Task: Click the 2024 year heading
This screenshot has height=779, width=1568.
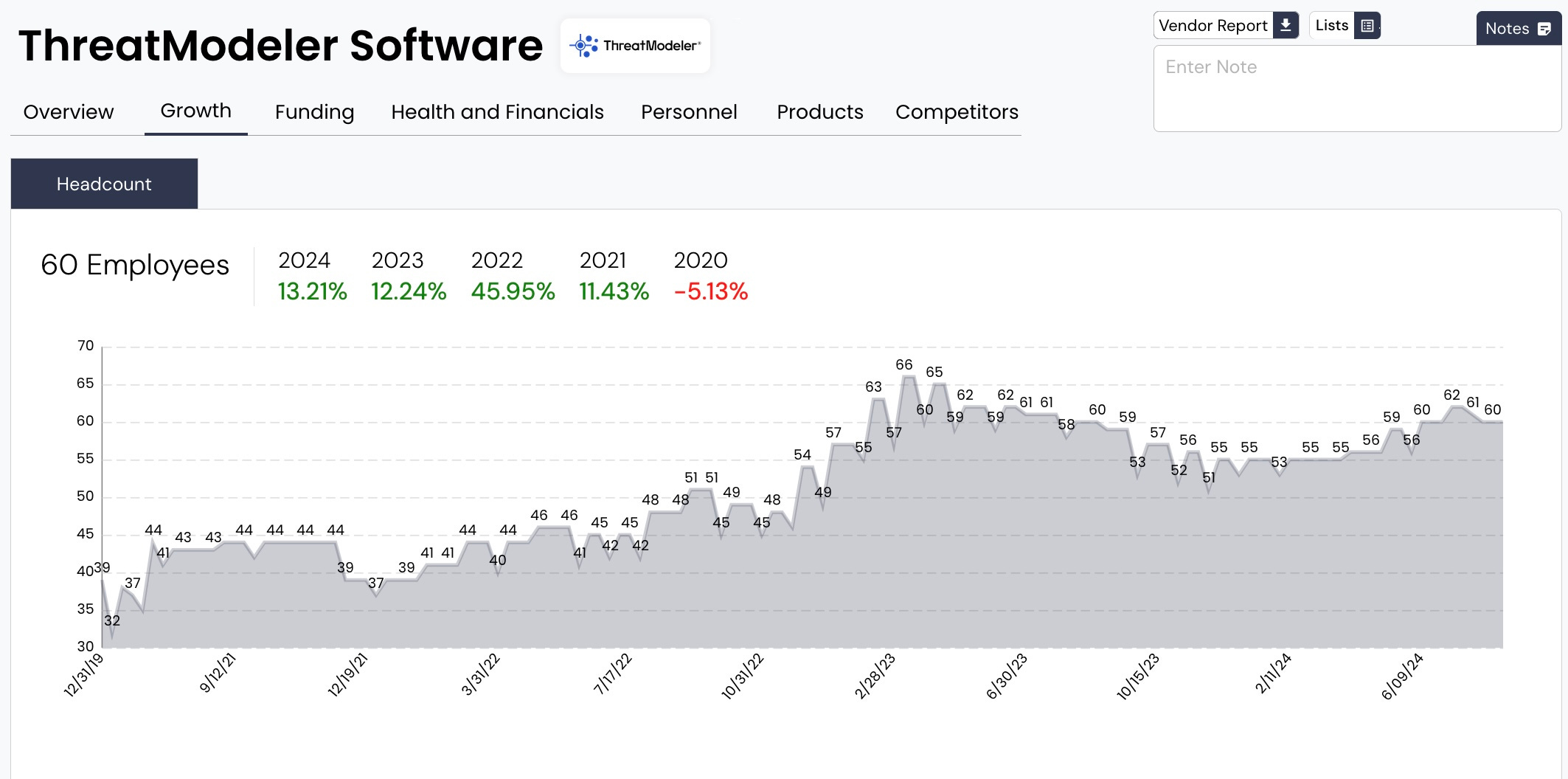Action: click(304, 260)
